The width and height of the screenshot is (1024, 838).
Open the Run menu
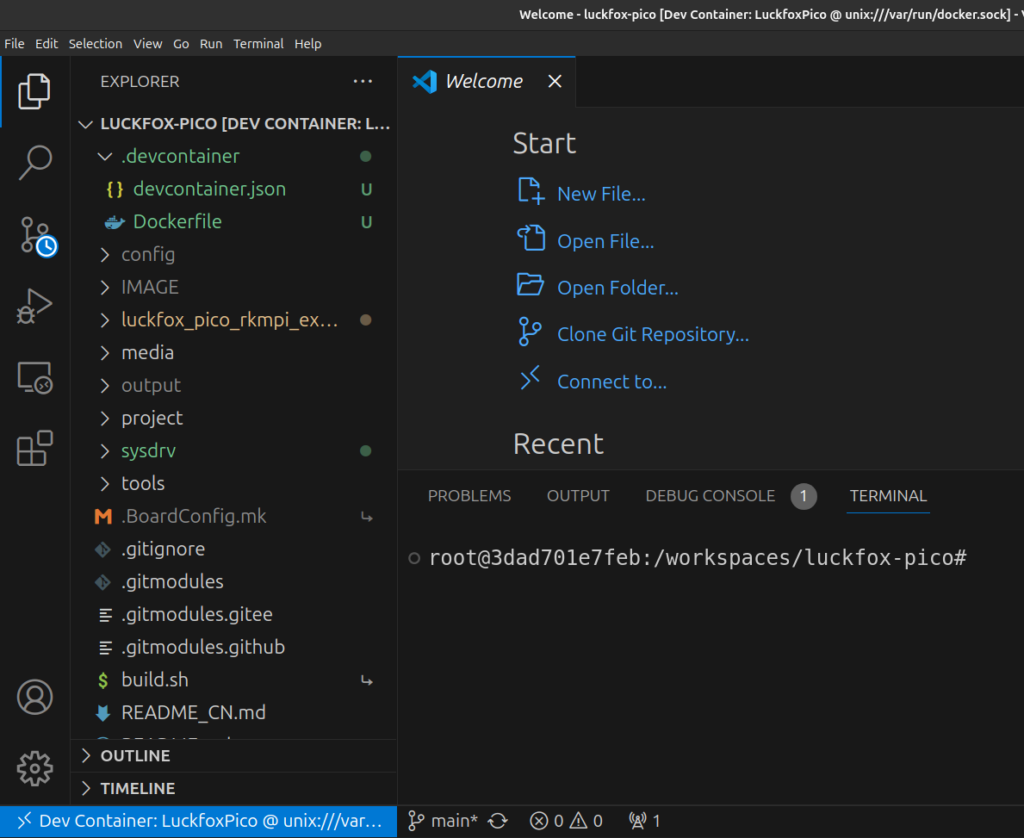pos(211,44)
